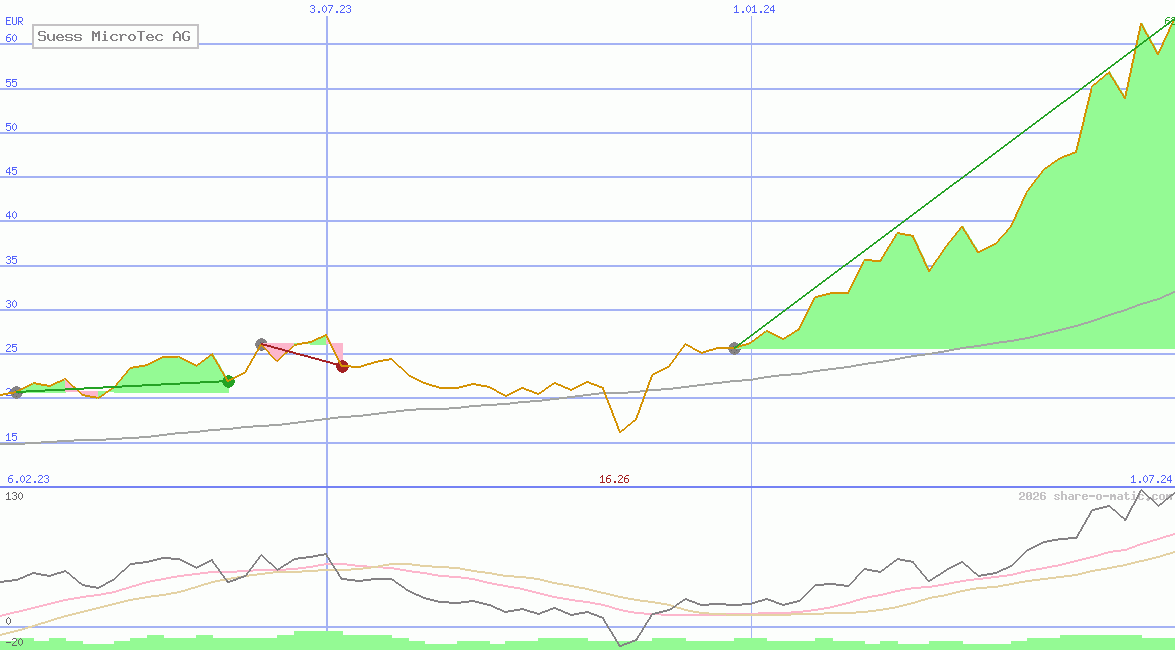
Task: Click the green marker ending the first trend line
Action: [x=228, y=381]
